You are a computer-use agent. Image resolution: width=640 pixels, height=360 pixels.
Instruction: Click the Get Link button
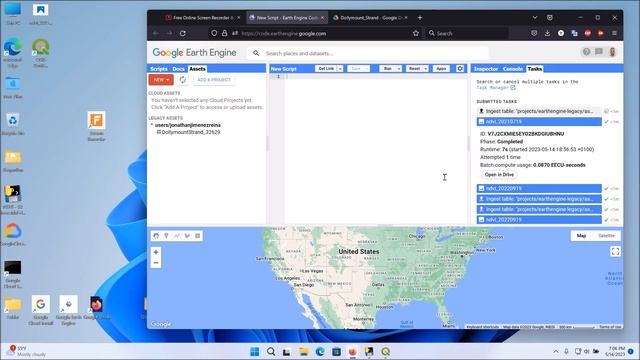[326, 69]
